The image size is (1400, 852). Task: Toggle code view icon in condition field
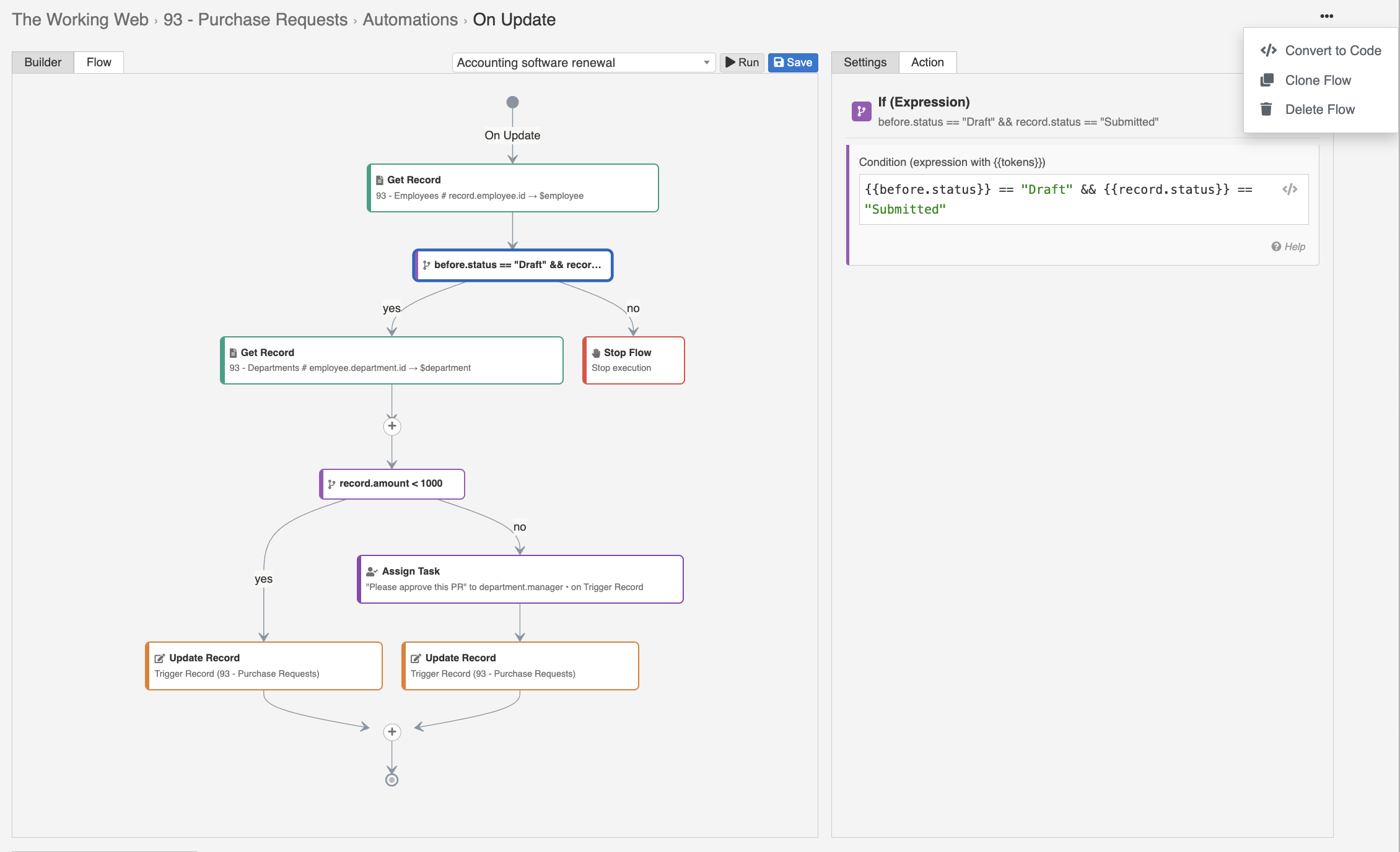[1290, 189]
